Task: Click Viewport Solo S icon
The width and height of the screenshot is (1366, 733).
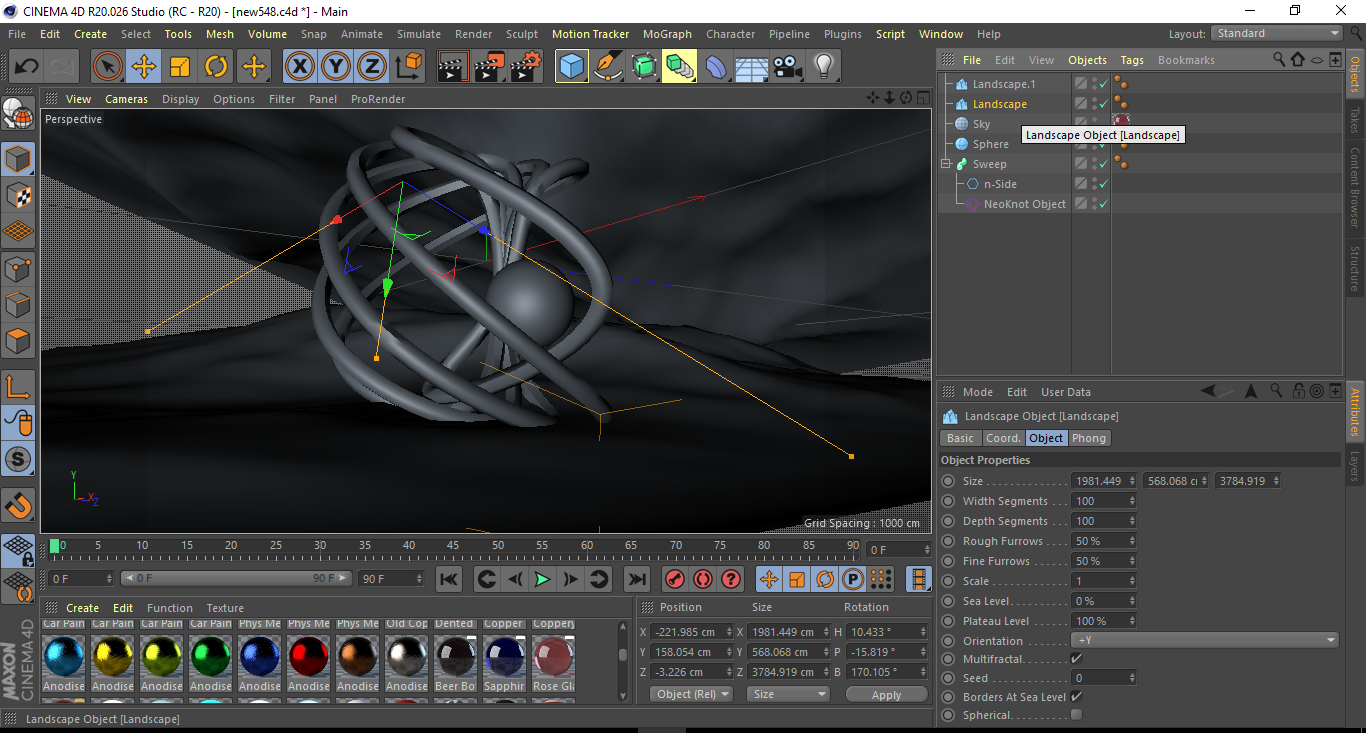Action: click(18, 459)
